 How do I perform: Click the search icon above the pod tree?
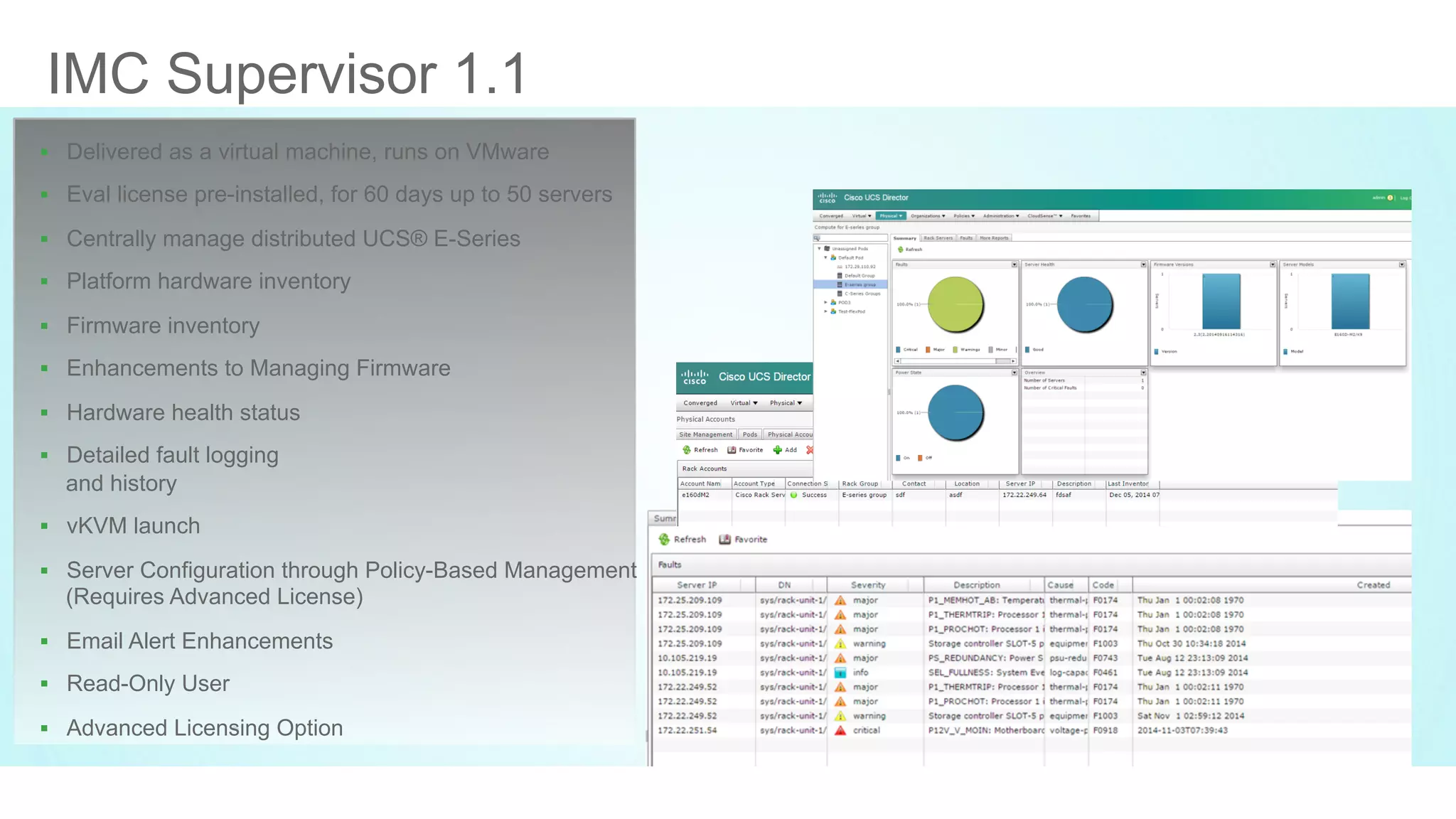818,238
